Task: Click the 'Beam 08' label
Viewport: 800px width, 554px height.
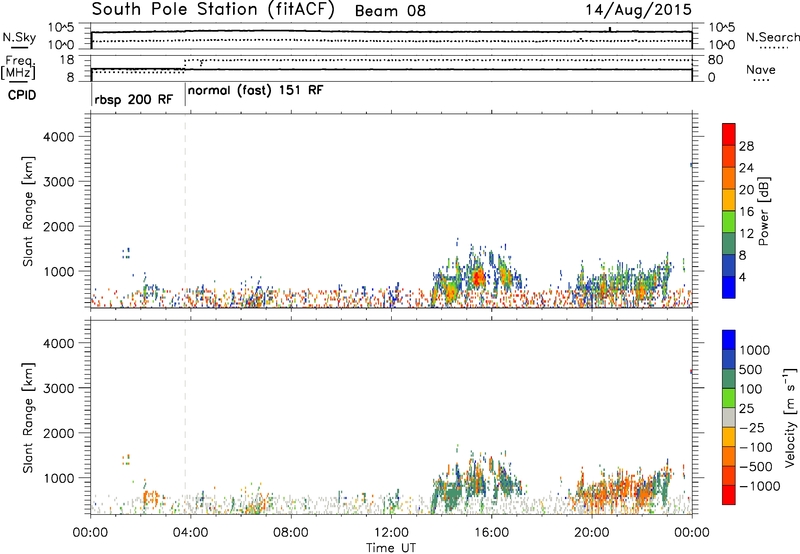Action: (x=390, y=11)
